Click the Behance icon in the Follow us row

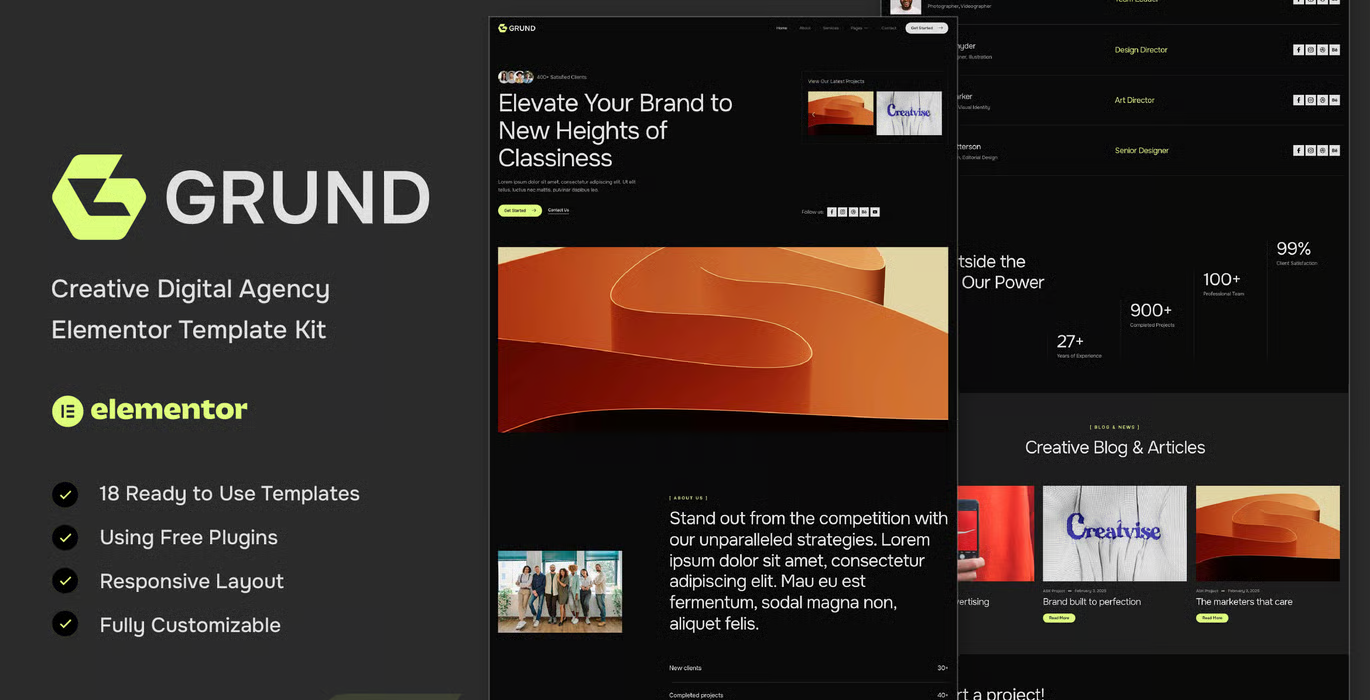pos(862,212)
